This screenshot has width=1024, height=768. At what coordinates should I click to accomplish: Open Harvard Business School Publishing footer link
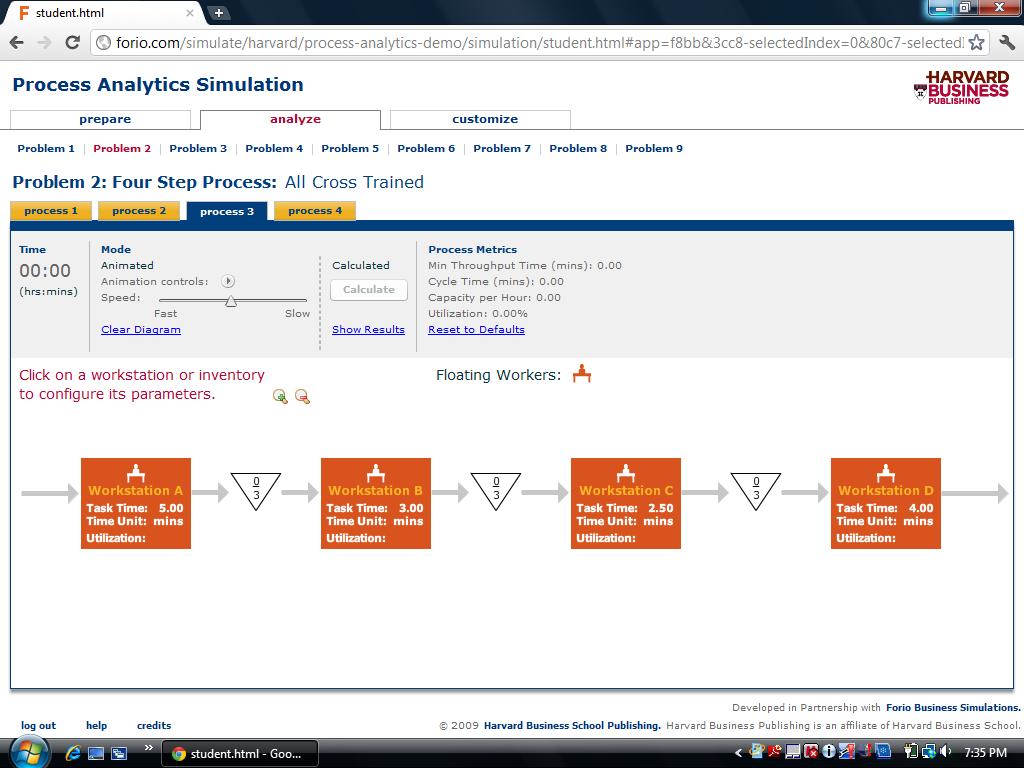572,726
